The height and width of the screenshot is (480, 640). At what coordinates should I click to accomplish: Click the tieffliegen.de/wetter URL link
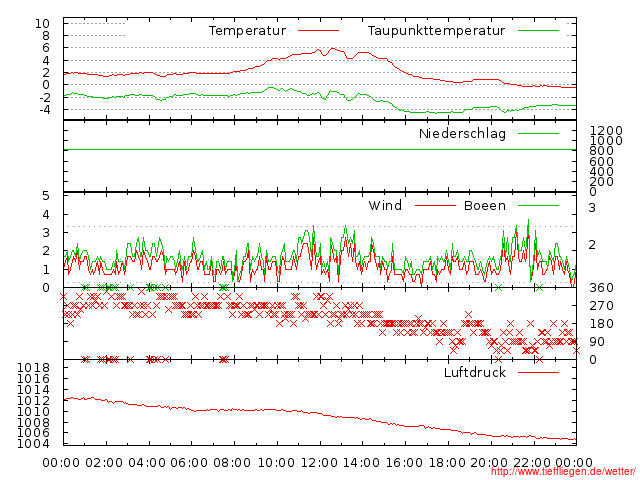point(563,471)
